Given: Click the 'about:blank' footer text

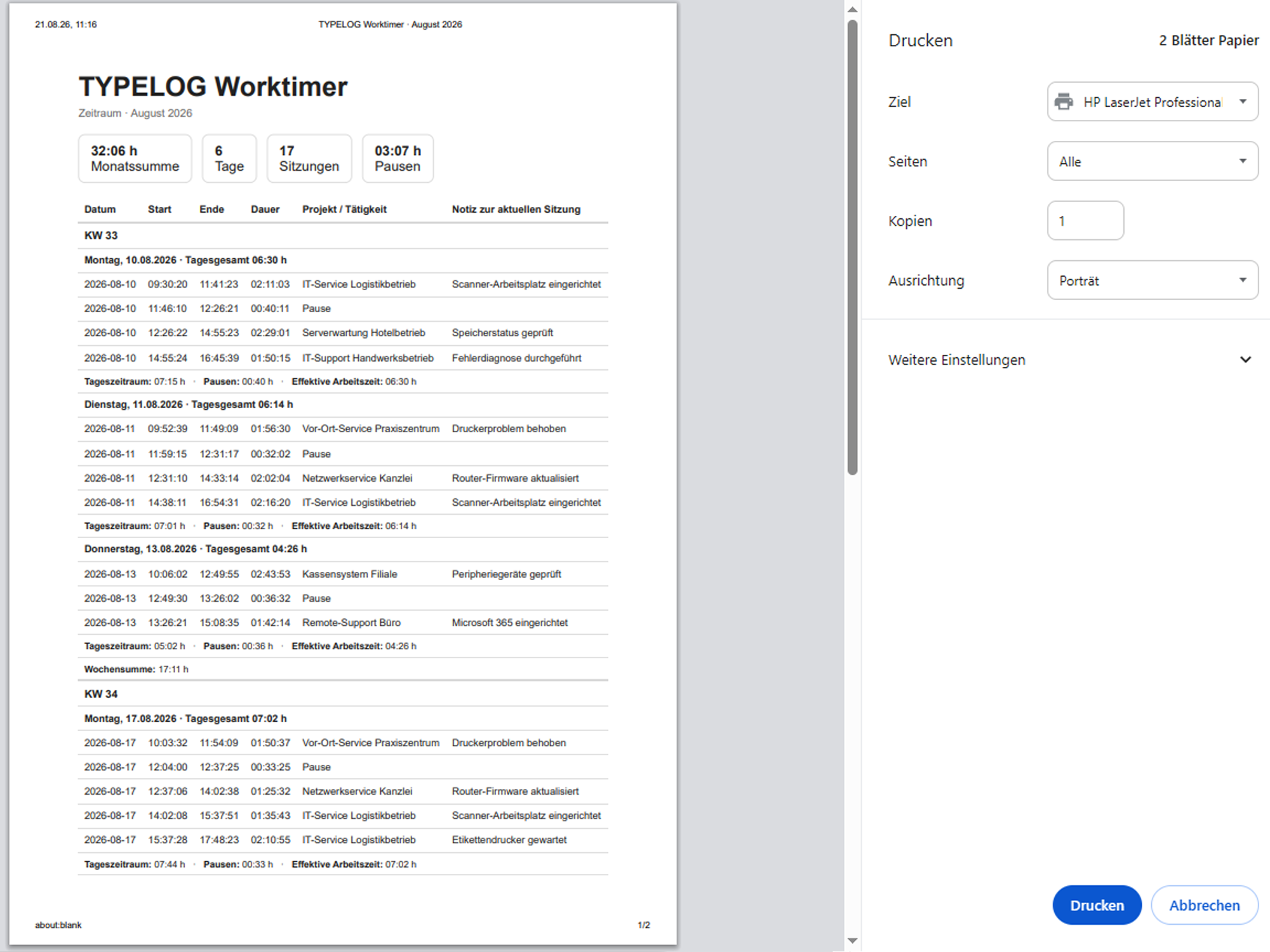Looking at the screenshot, I should point(58,925).
